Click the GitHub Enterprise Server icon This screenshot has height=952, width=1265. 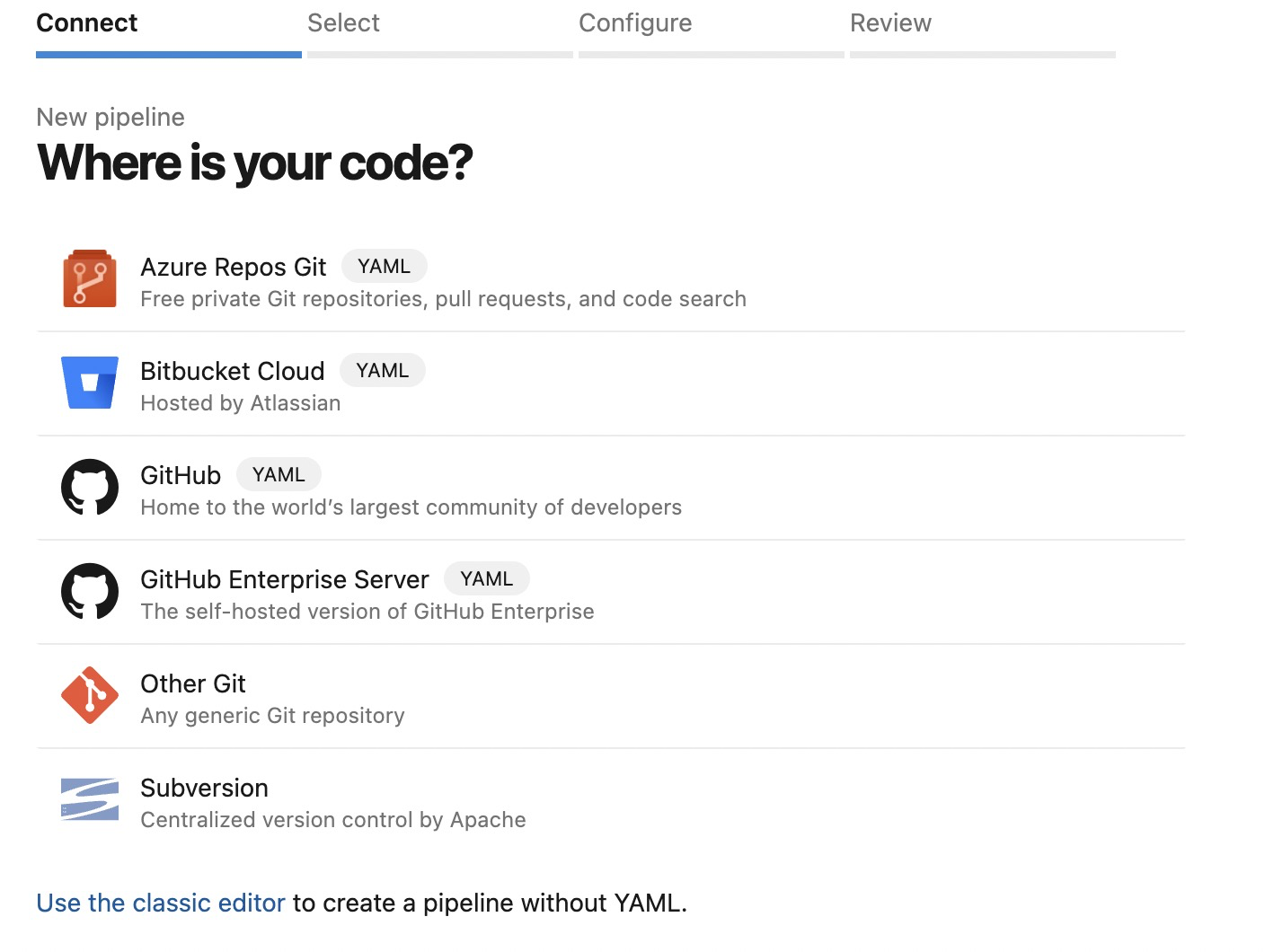pyautogui.click(x=90, y=591)
